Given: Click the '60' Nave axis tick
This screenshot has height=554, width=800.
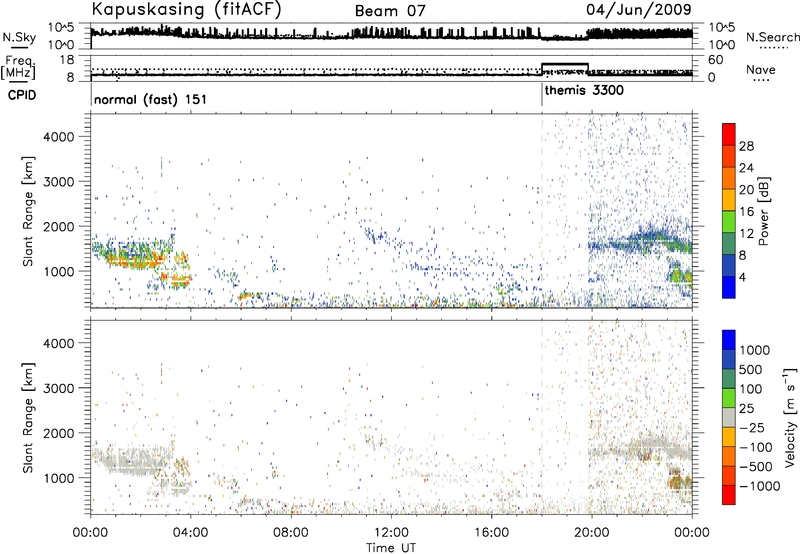Looking at the screenshot, I should pos(716,60).
